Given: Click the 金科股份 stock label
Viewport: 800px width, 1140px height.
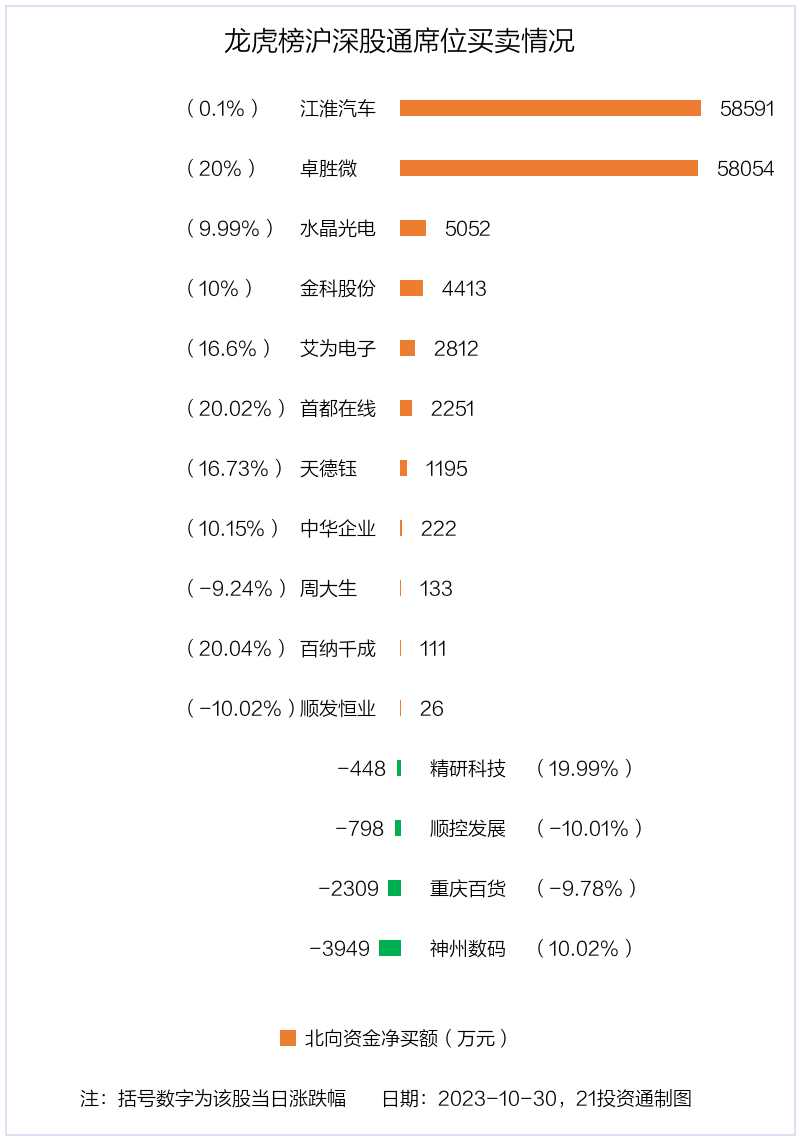Looking at the screenshot, I should 338,288.
